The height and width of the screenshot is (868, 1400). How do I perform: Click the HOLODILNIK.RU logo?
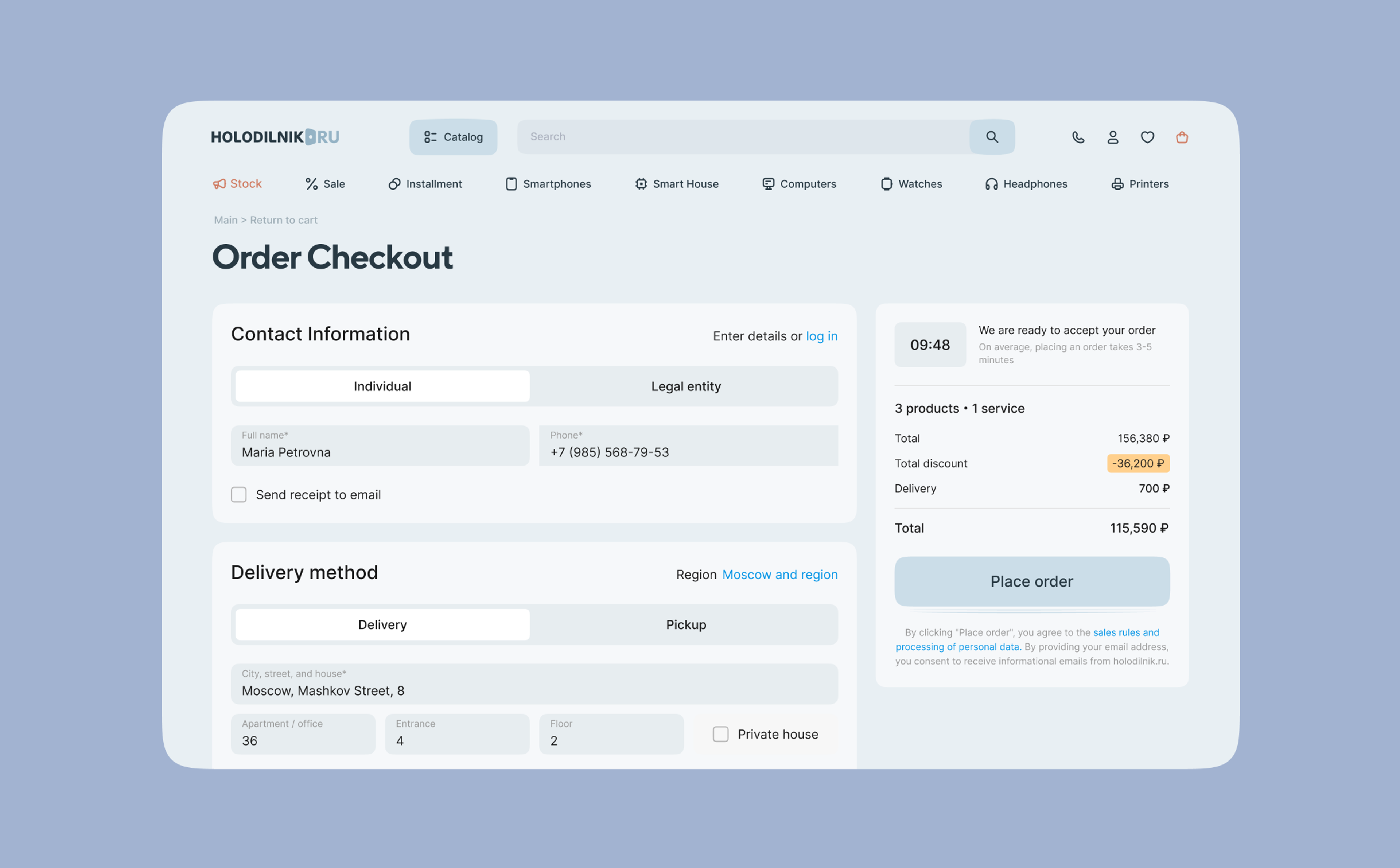[x=275, y=137]
